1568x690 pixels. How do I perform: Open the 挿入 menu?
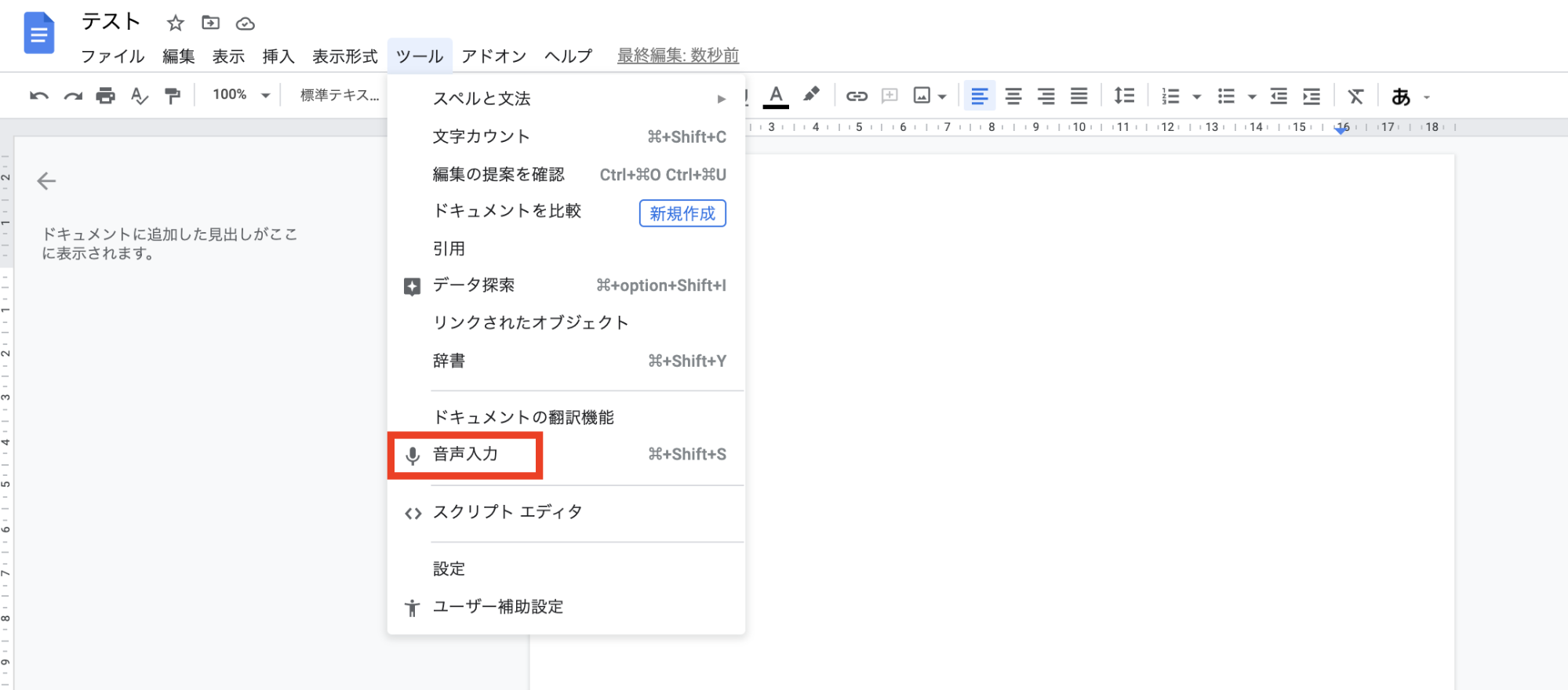pyautogui.click(x=278, y=56)
